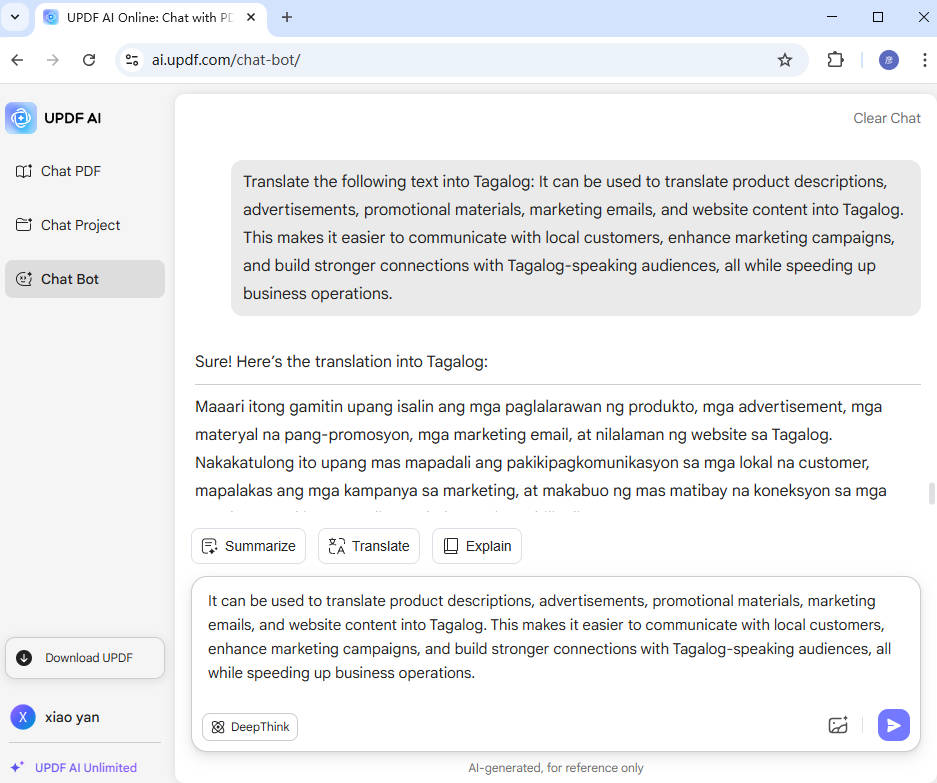Open Chrome profile avatar
Screen dimensions: 937x783
(x=889, y=60)
